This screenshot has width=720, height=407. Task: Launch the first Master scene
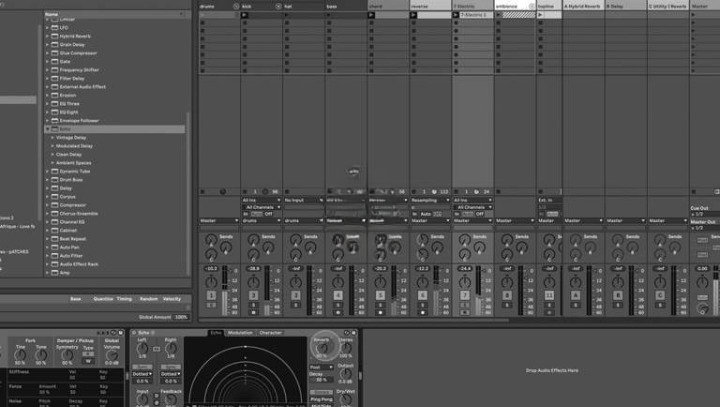[693, 15]
